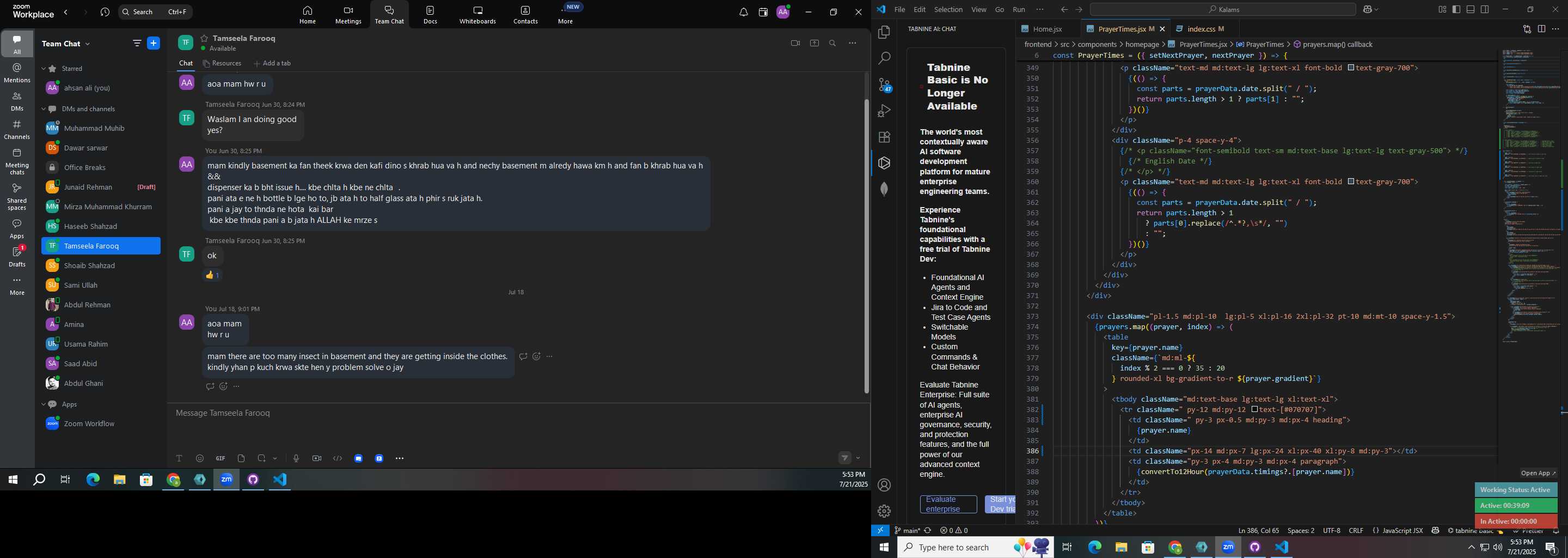Open the Whiteboards tab in Zoom
The width and height of the screenshot is (1568, 558).
coord(477,15)
